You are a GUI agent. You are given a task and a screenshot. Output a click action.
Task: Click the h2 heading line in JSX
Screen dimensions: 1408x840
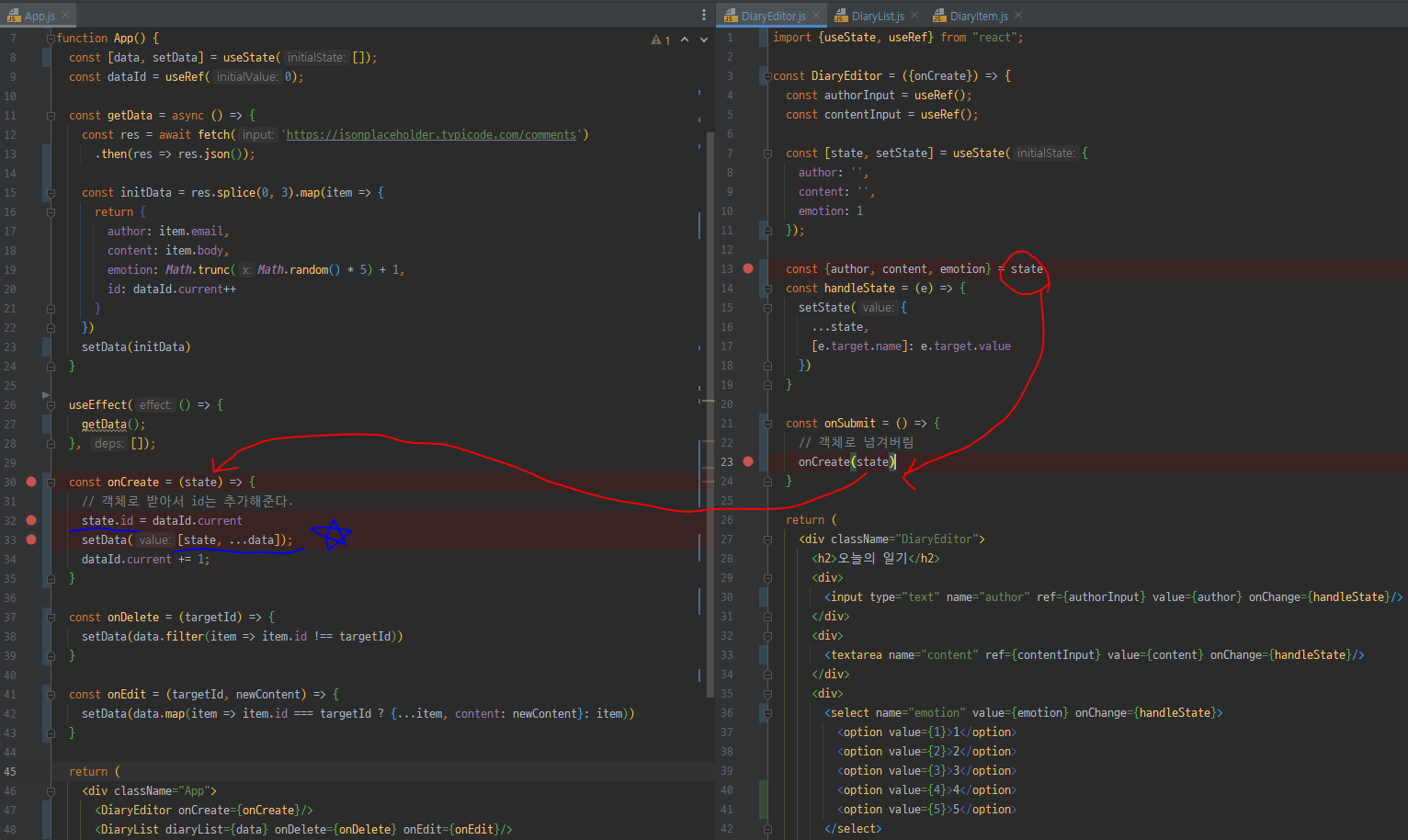[876, 558]
